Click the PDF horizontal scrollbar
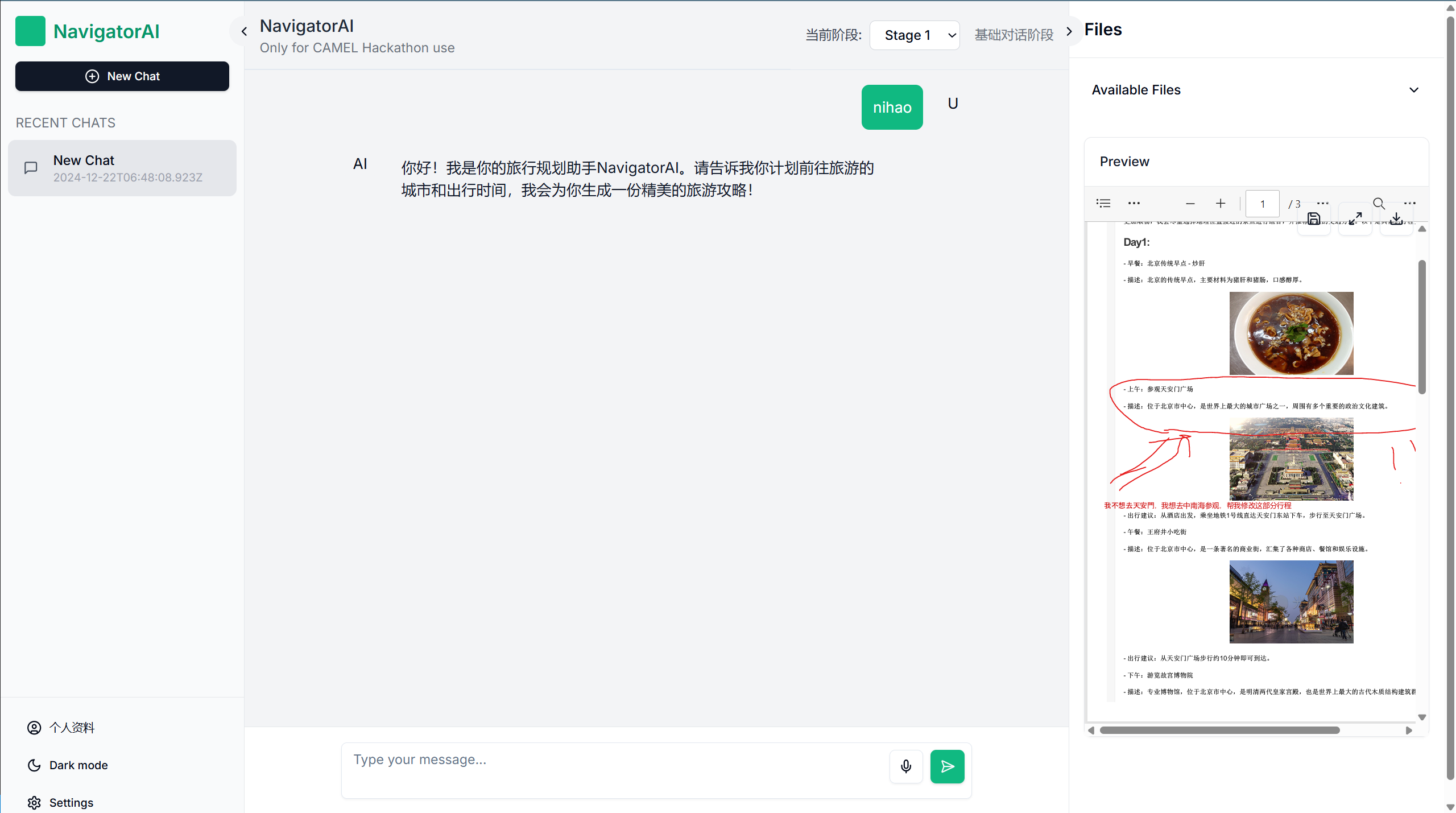Image resolution: width=1456 pixels, height=813 pixels. point(1219,730)
